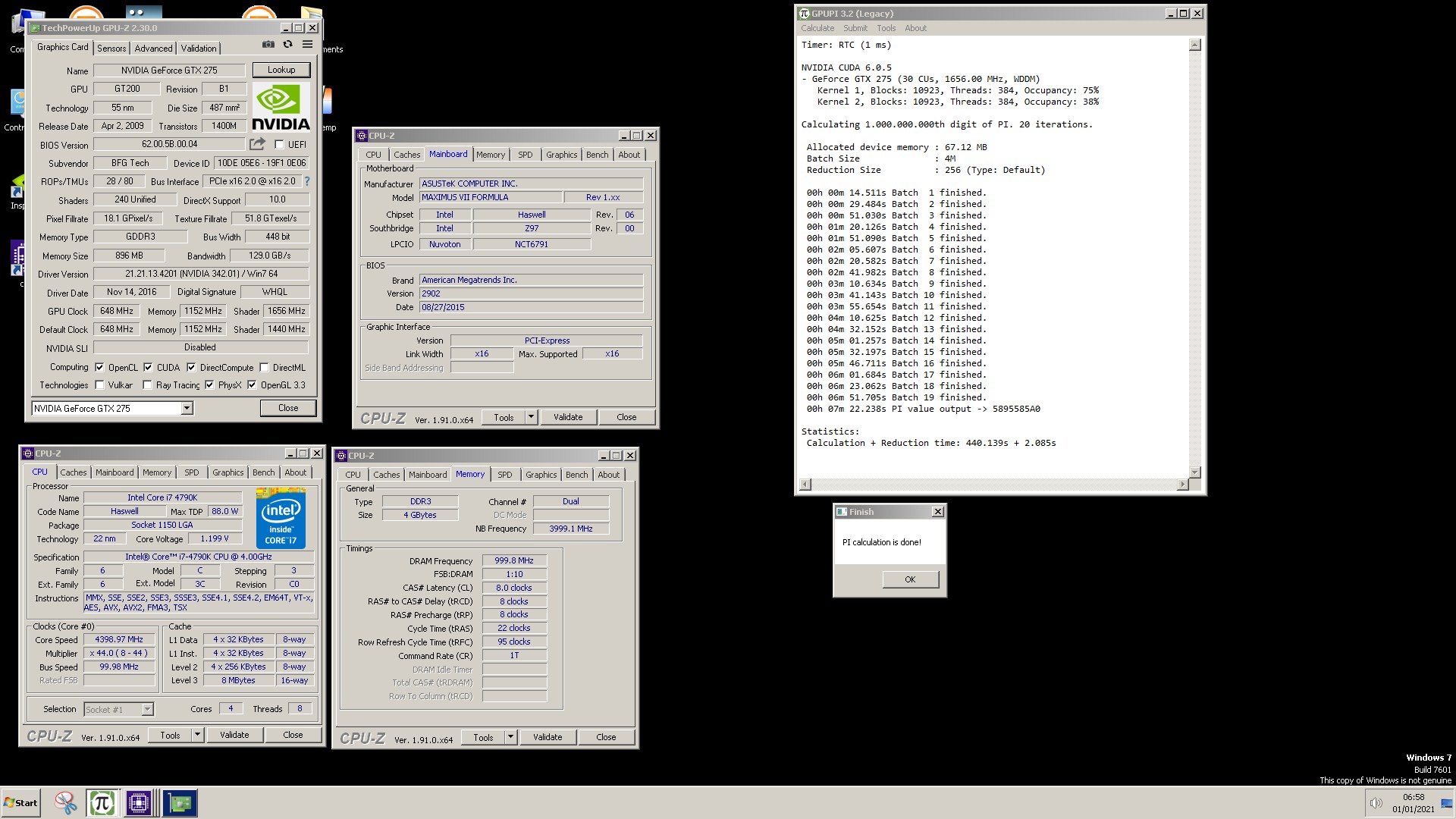Screen dimensions: 1456x819
Task: Click the Show desktop icon in the tray
Action: pos(1447,803)
